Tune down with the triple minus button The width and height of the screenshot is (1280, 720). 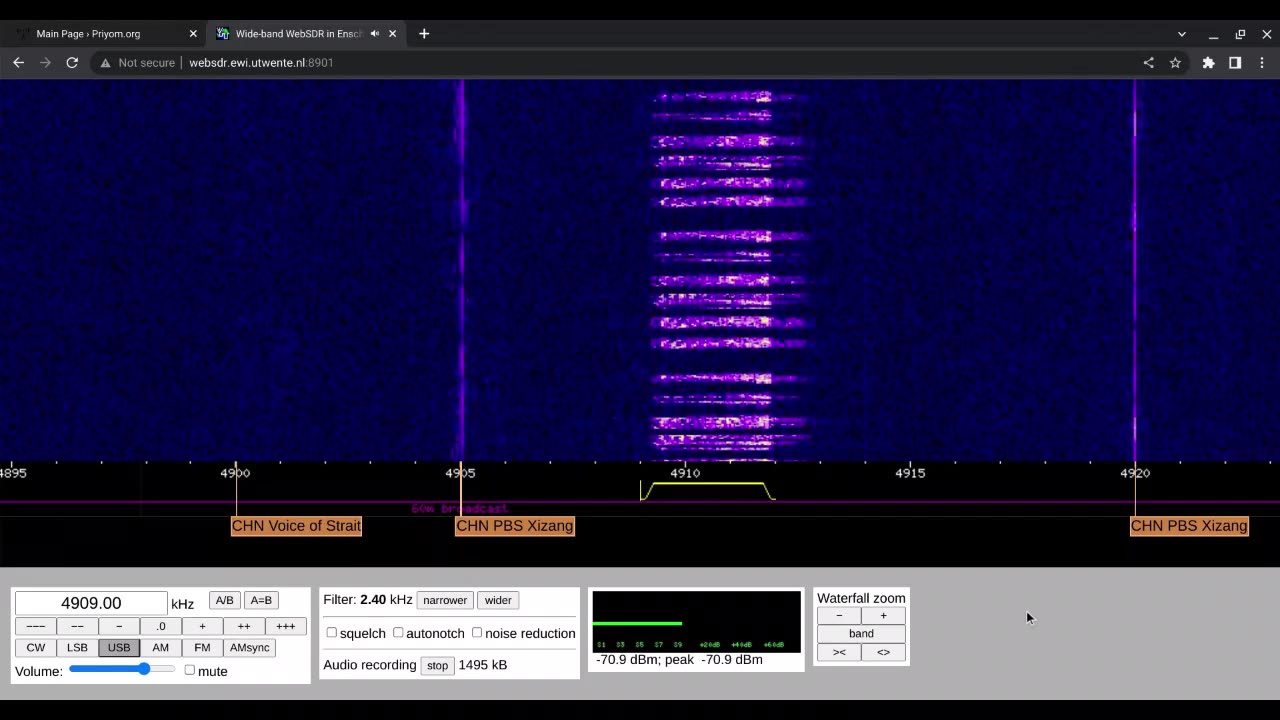(35, 626)
